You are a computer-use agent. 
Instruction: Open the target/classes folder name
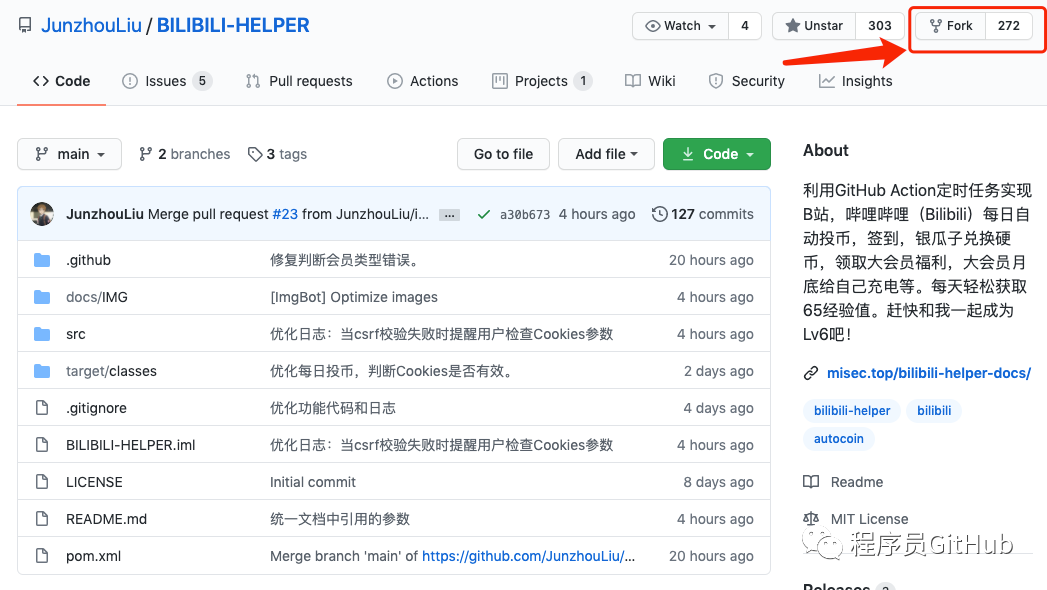point(112,371)
